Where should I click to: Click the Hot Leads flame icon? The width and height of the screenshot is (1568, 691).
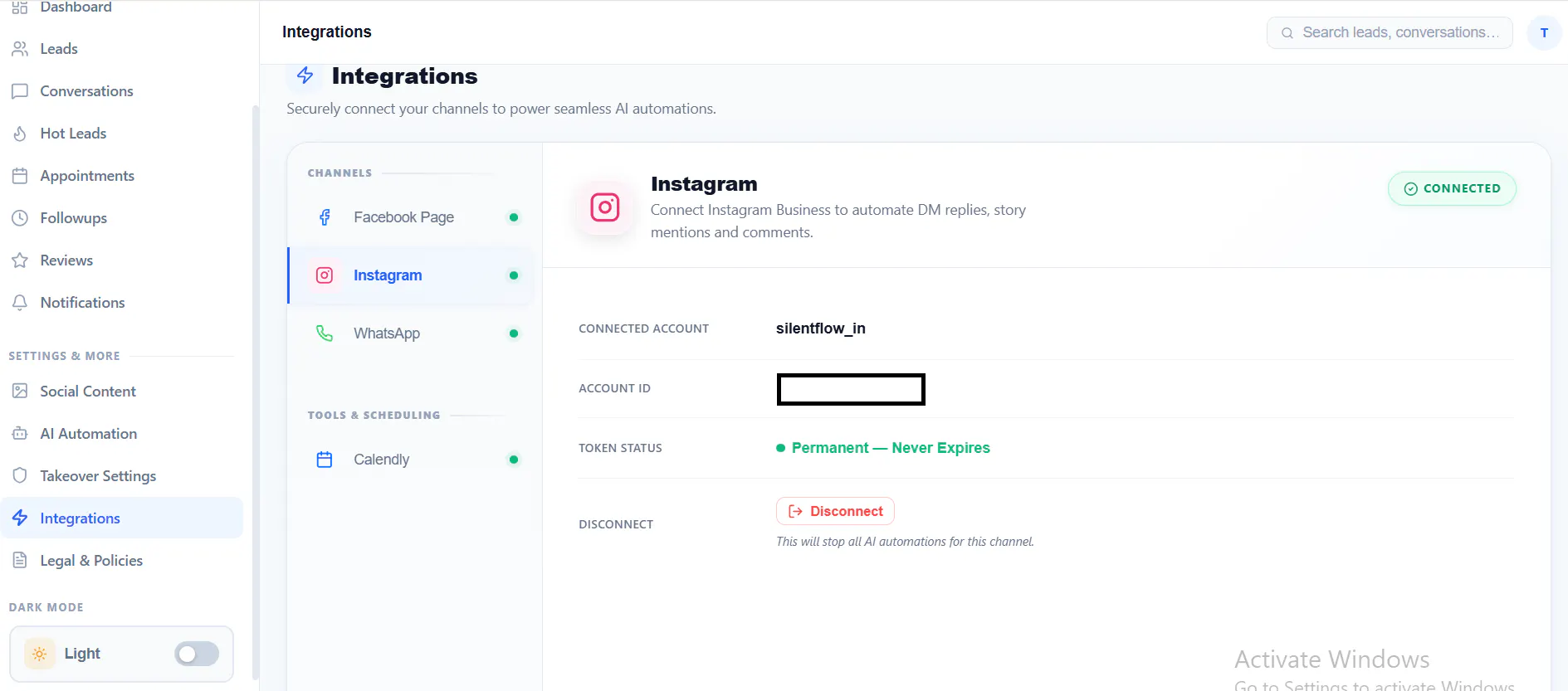20,134
